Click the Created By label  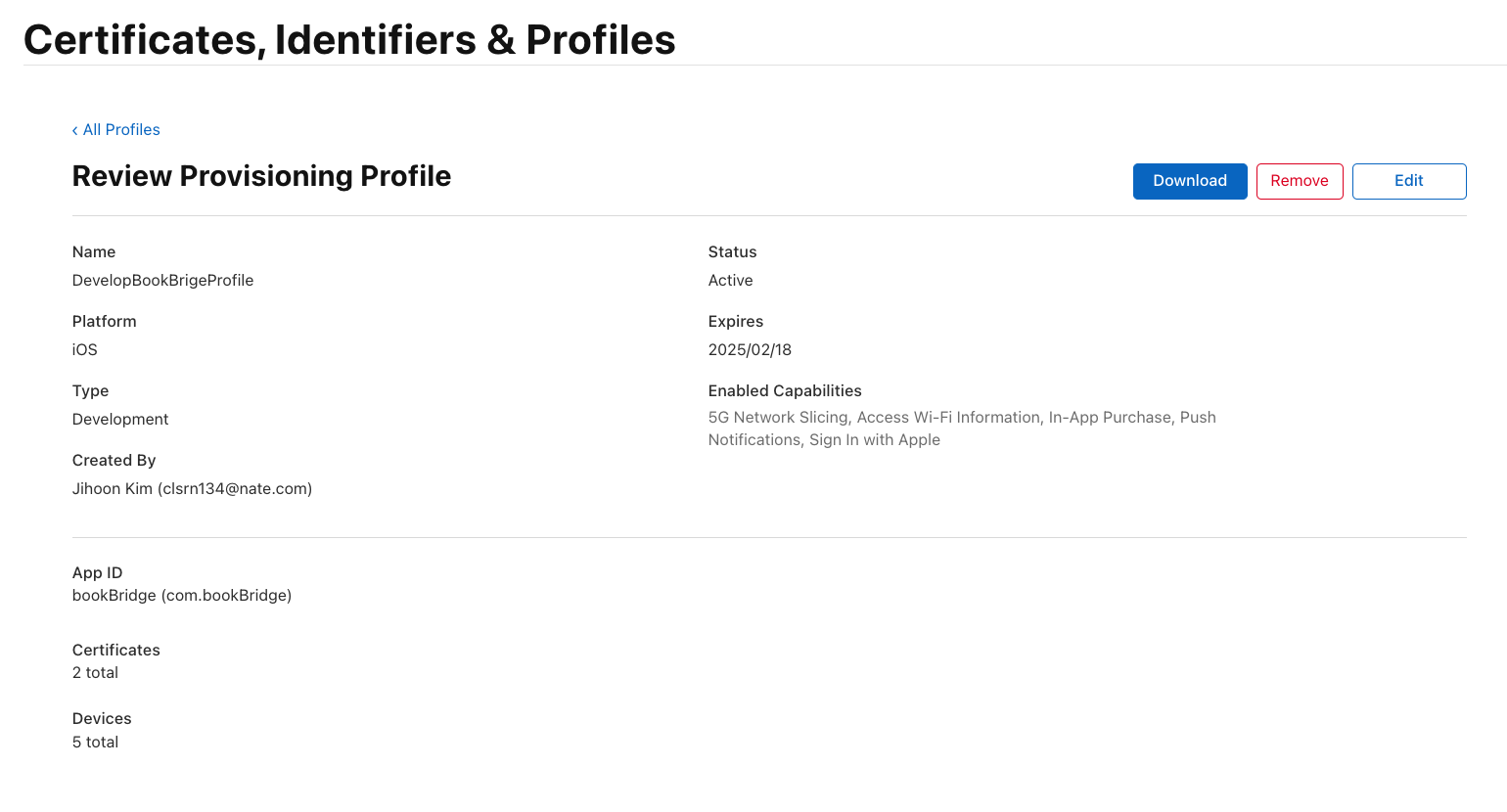pyautogui.click(x=114, y=461)
